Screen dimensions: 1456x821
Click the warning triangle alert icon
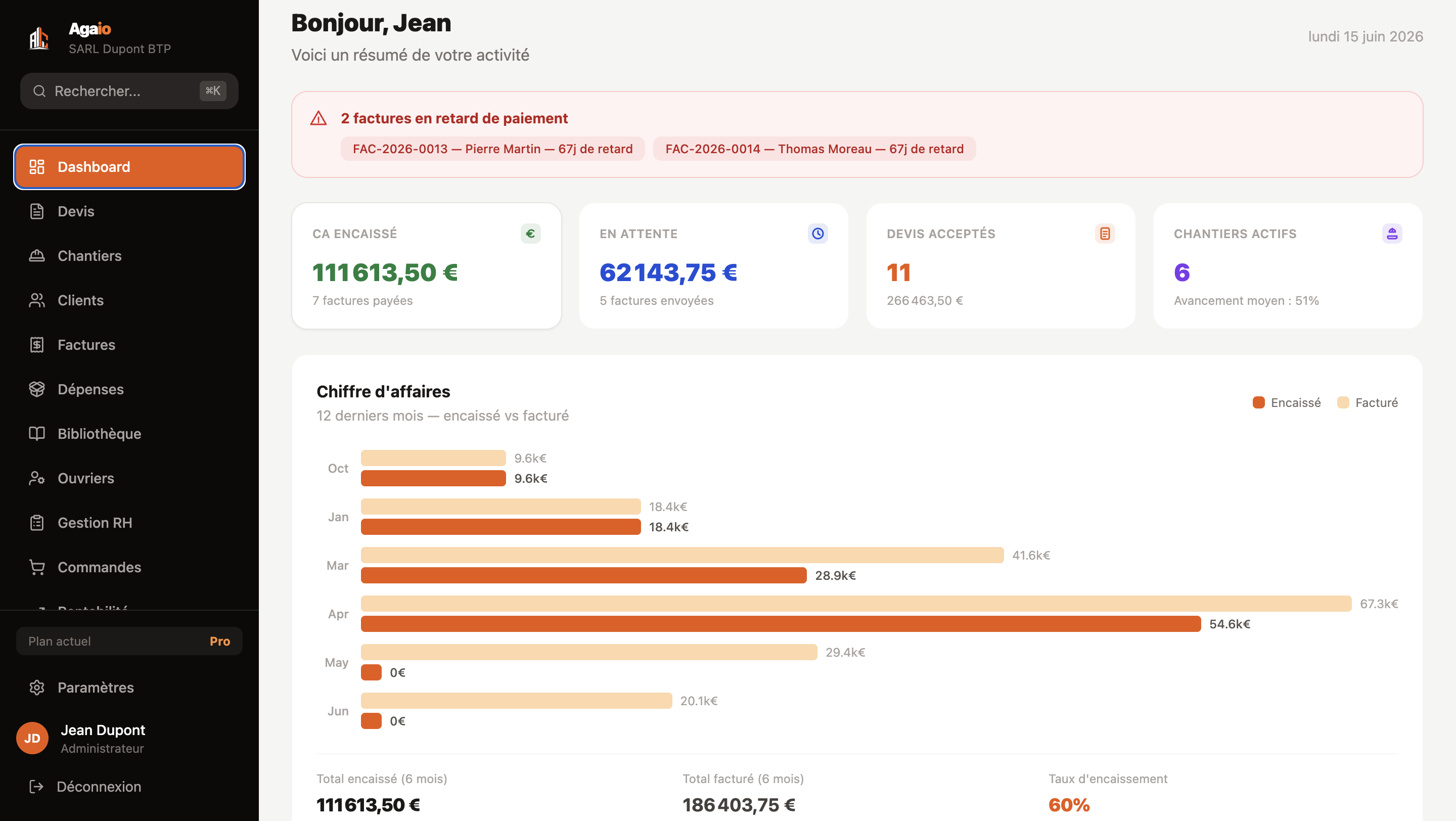[318, 118]
